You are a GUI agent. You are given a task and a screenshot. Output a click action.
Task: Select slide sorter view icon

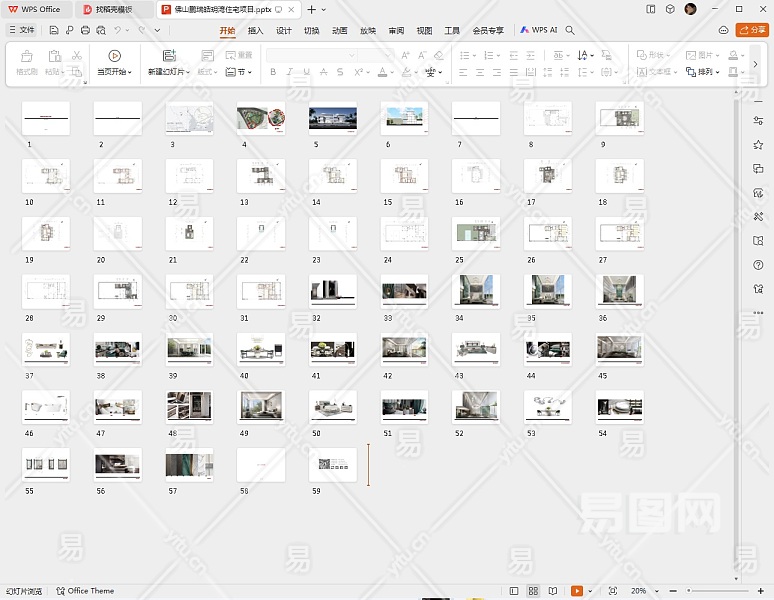click(533, 591)
